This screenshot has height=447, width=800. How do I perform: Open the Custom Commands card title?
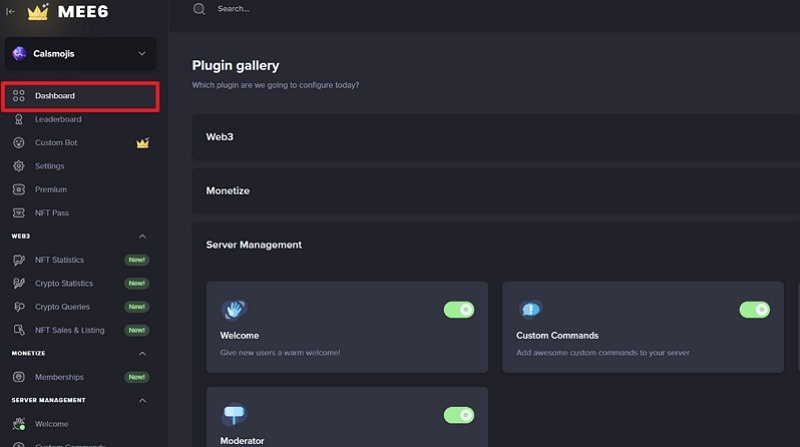(557, 335)
